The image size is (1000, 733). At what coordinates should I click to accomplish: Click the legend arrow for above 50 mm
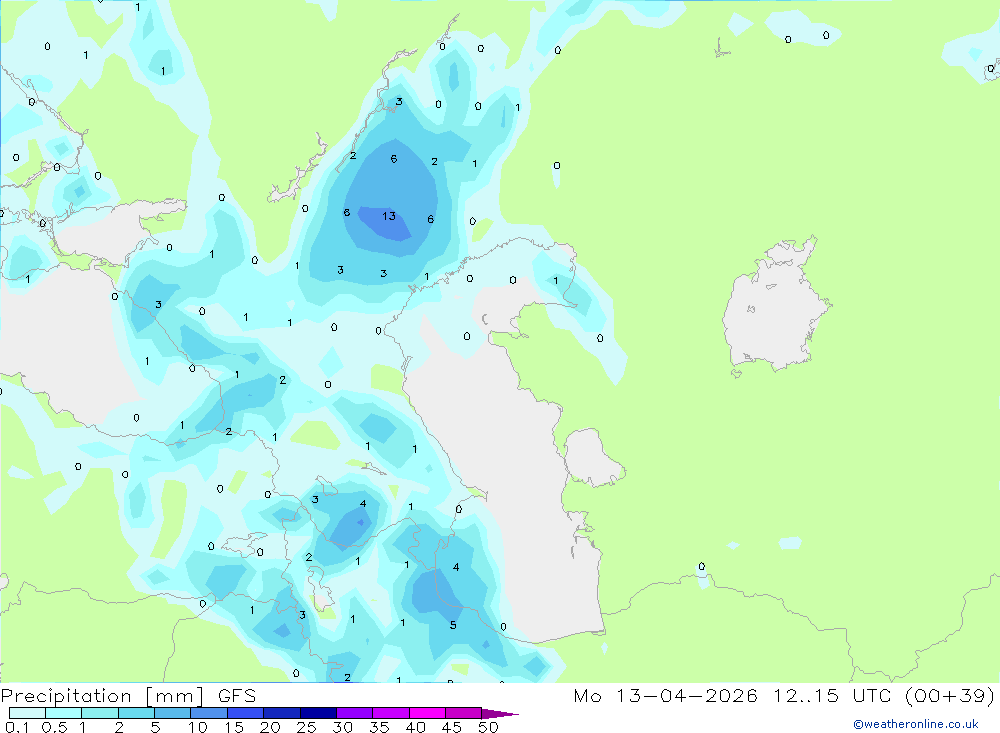499,714
